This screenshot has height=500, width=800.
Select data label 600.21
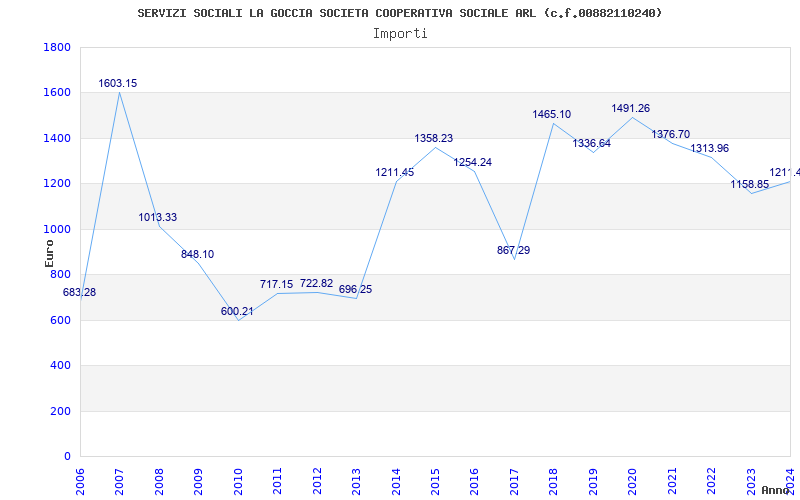[237, 311]
